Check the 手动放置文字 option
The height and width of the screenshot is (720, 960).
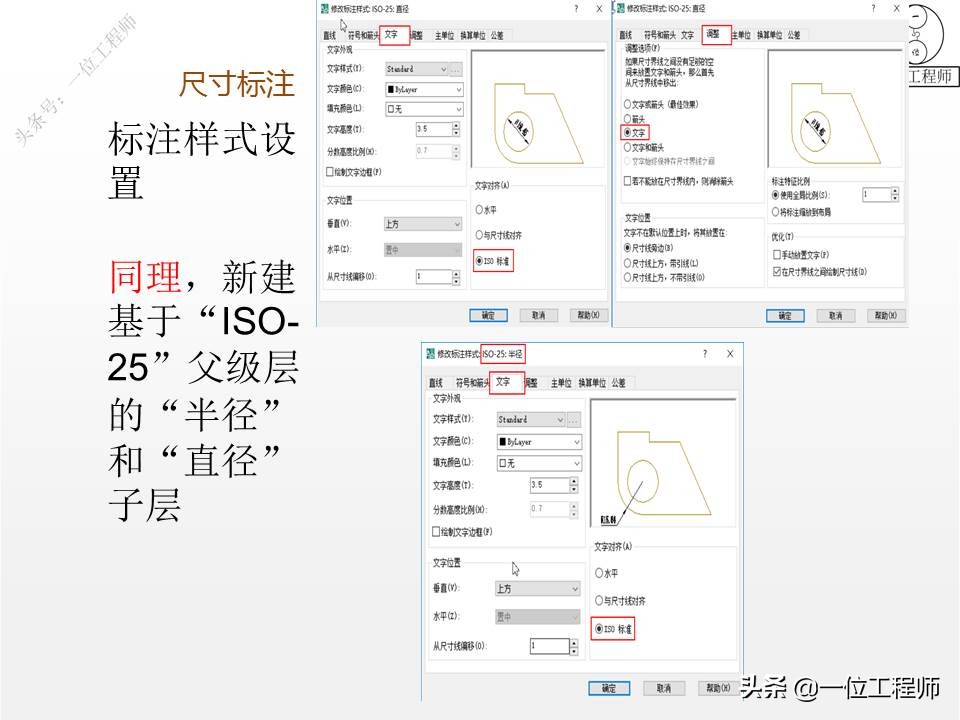click(x=776, y=254)
